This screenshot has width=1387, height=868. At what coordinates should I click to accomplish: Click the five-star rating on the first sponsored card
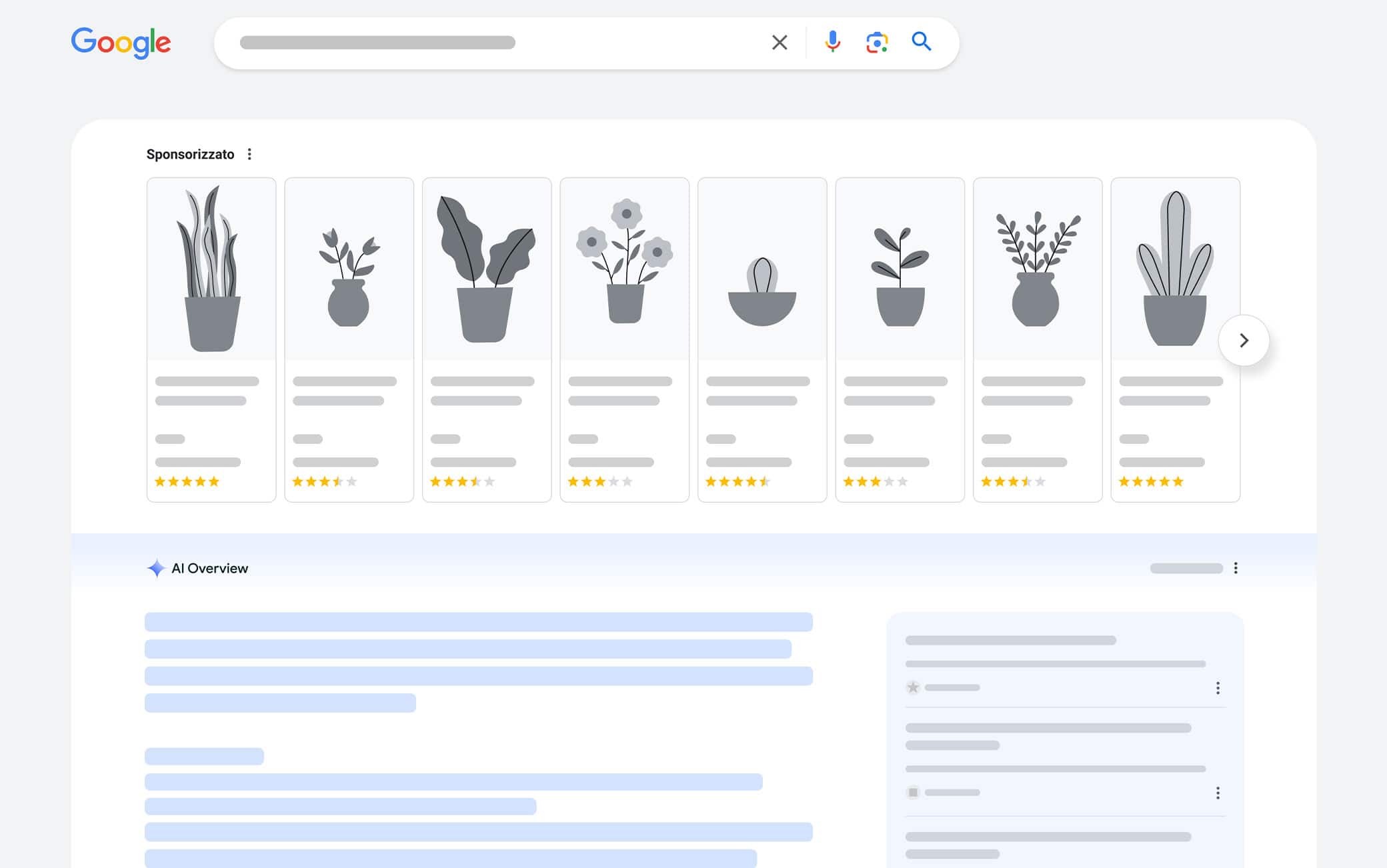187,481
